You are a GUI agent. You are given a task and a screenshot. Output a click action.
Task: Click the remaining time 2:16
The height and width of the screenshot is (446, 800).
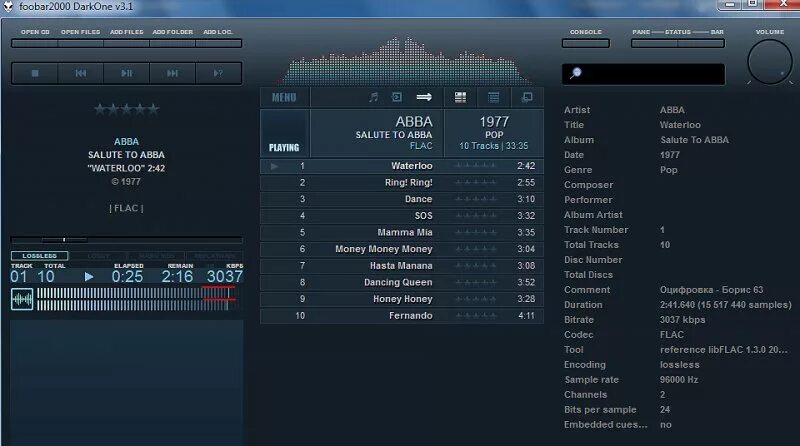177,277
